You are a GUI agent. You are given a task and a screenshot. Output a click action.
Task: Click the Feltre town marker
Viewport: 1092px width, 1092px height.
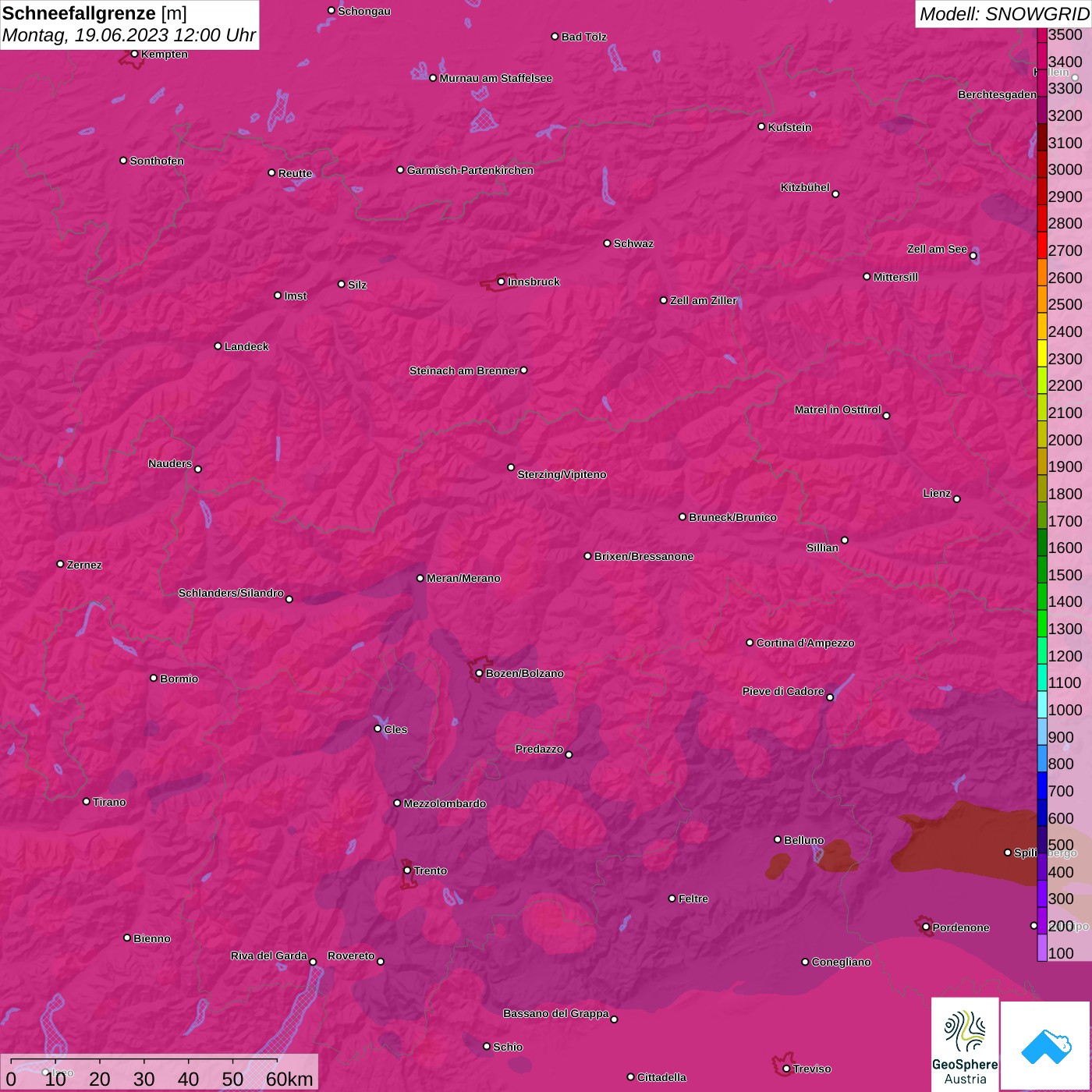[x=672, y=899]
